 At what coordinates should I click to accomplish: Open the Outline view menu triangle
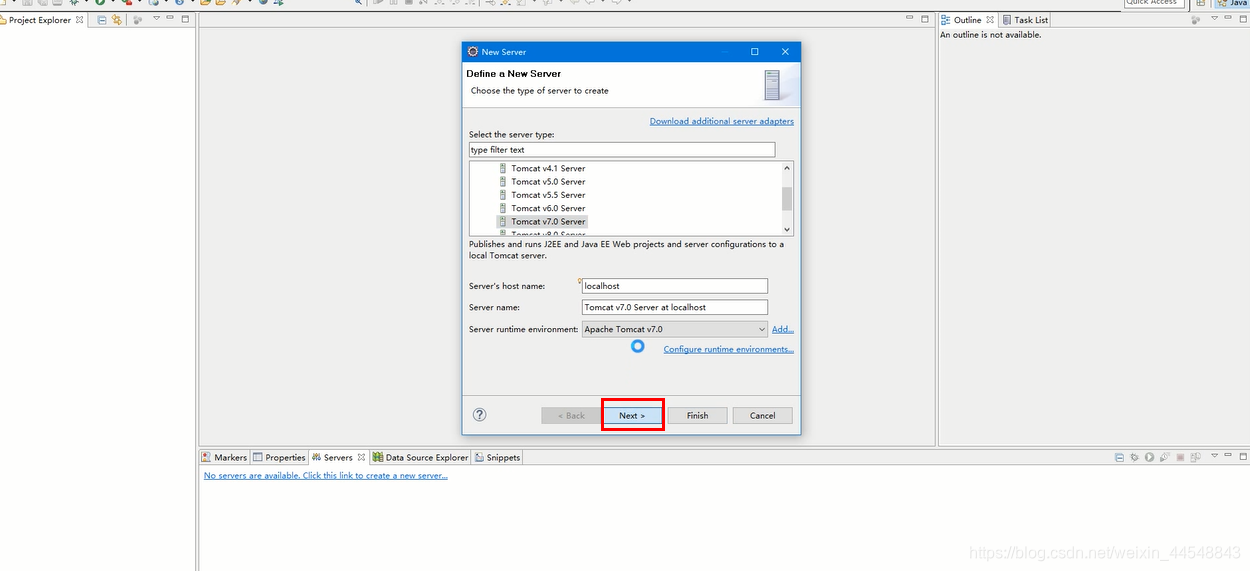tap(1214, 18)
